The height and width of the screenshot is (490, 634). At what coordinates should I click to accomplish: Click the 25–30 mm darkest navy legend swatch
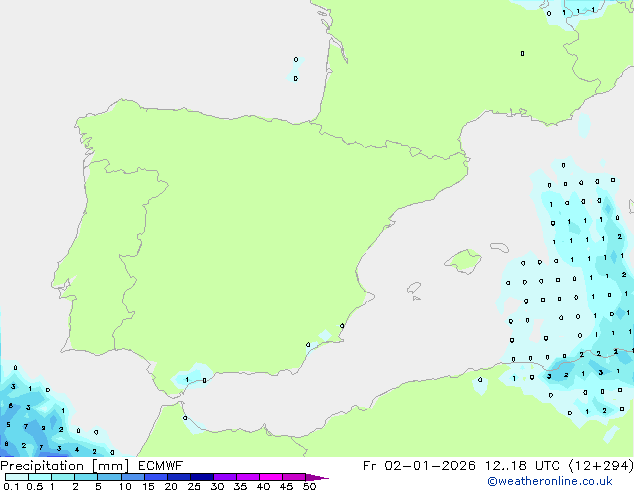202,477
